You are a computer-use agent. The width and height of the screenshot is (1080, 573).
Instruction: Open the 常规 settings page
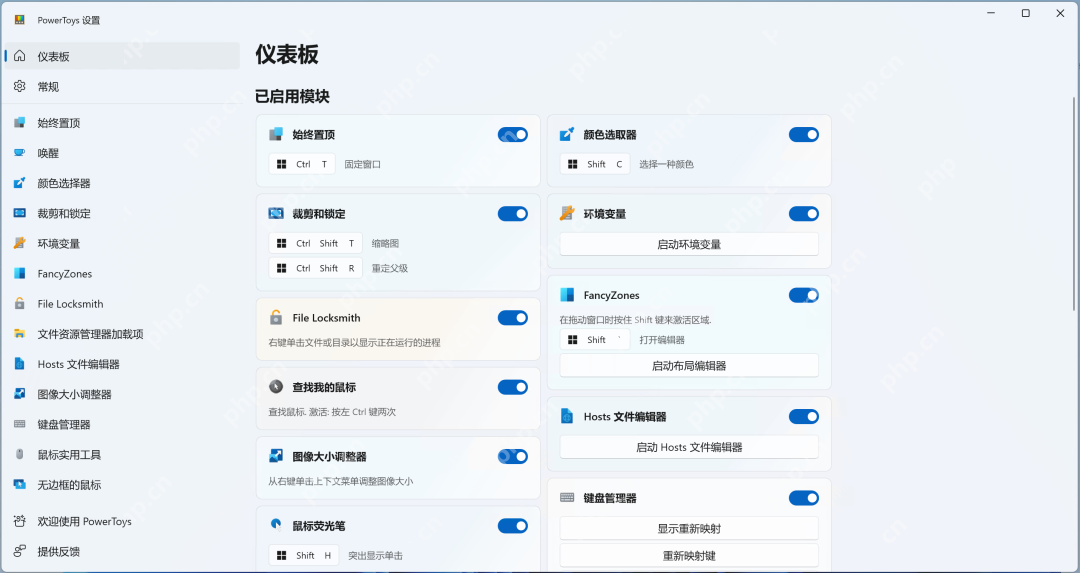pyautogui.click(x=48, y=87)
